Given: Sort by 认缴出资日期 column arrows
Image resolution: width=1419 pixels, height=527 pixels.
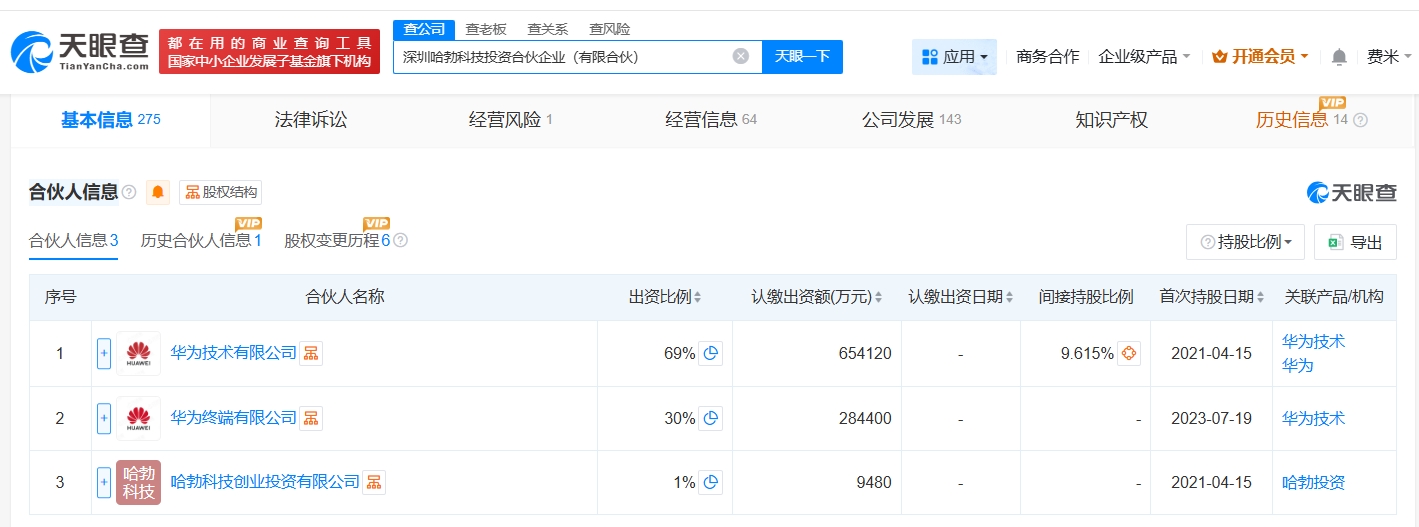Looking at the screenshot, I should (x=1010, y=298).
